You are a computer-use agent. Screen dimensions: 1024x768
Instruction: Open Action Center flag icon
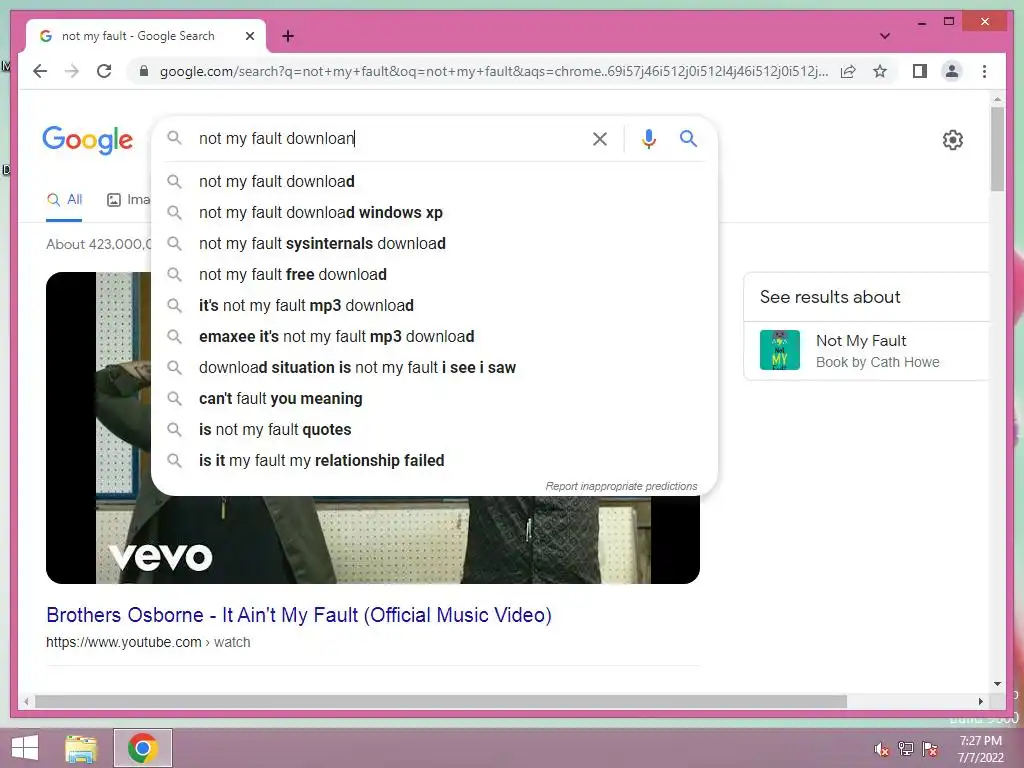[x=930, y=749]
